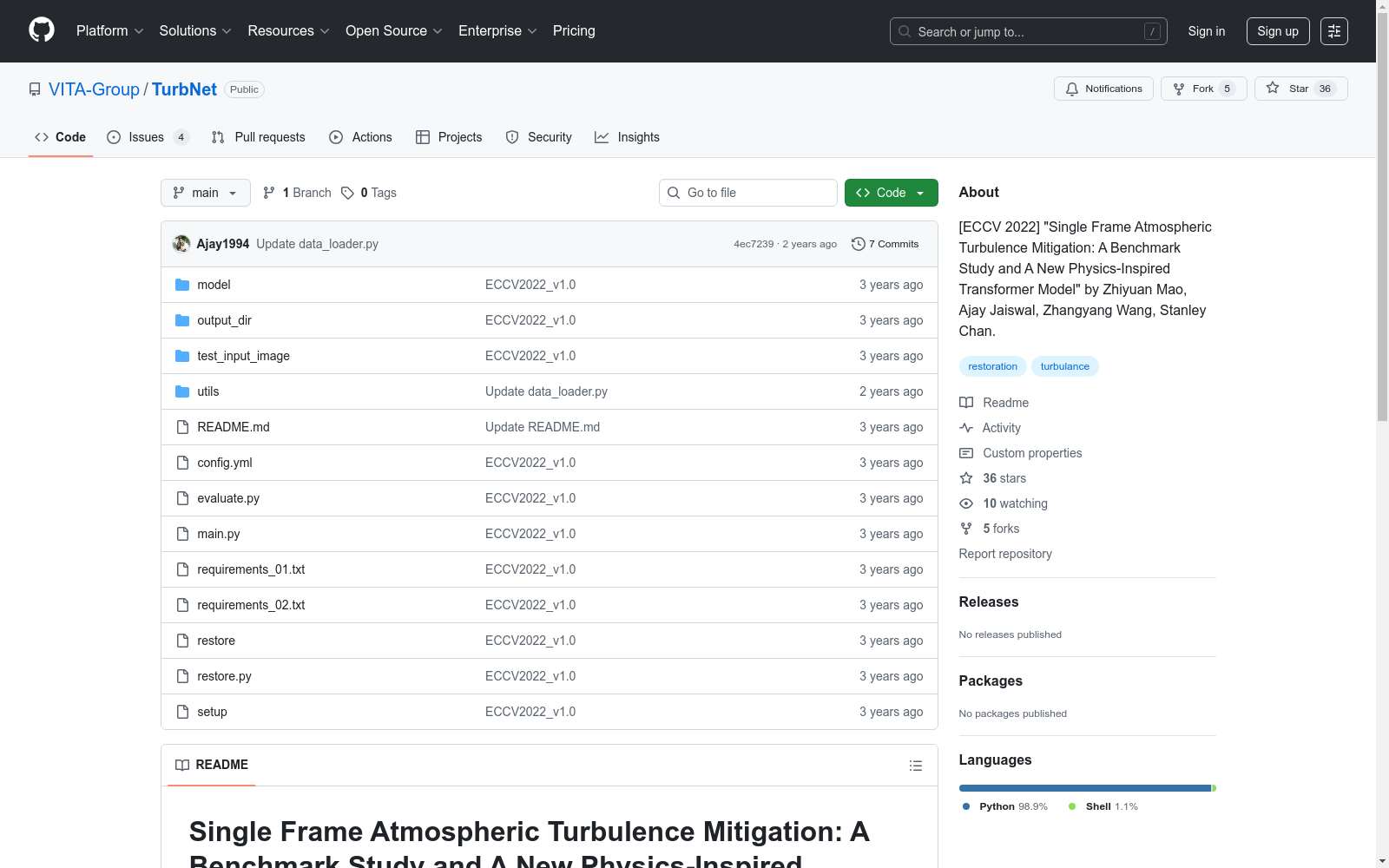
Task: Open the main.py file
Action: tap(219, 534)
